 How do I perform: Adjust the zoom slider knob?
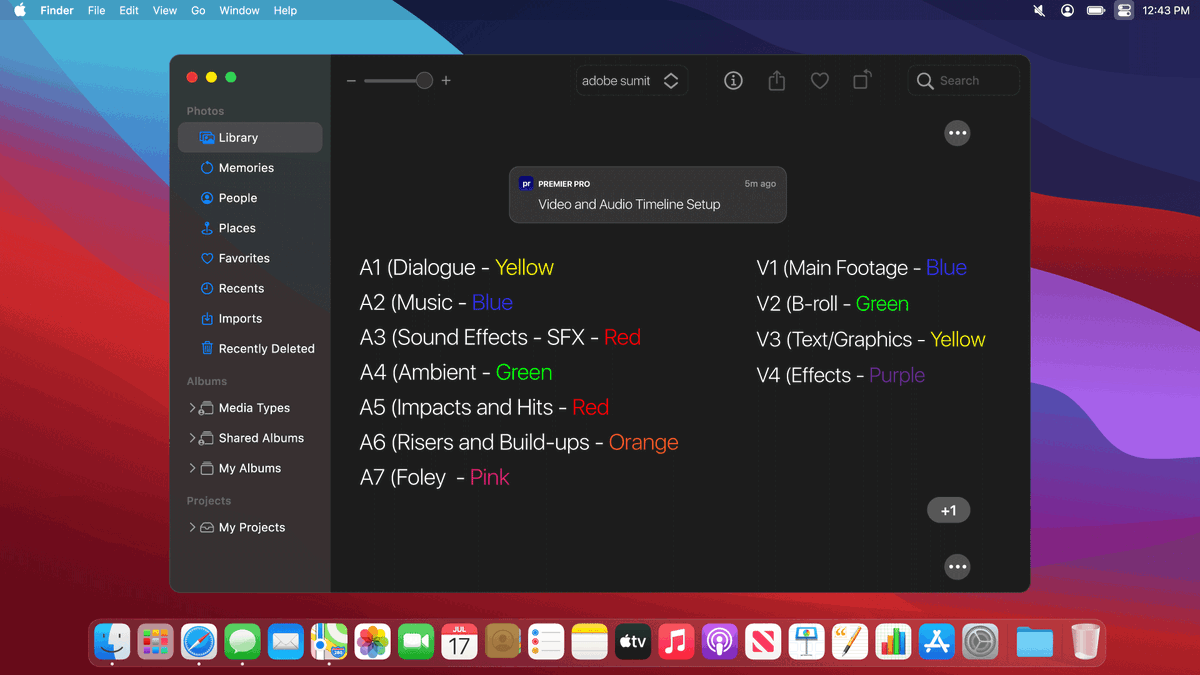(x=424, y=81)
